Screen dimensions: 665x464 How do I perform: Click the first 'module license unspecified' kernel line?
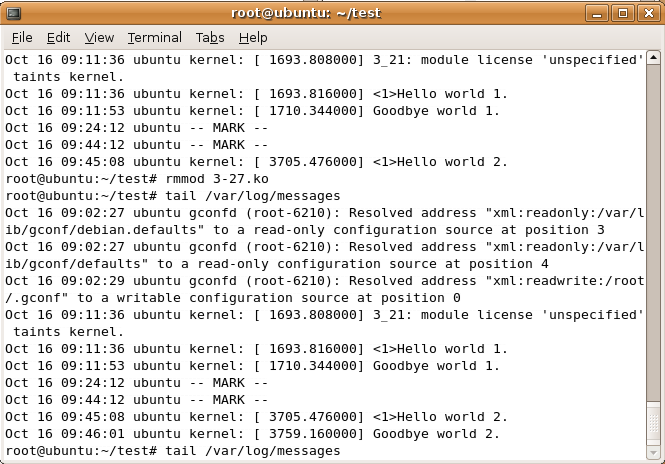click(324, 68)
